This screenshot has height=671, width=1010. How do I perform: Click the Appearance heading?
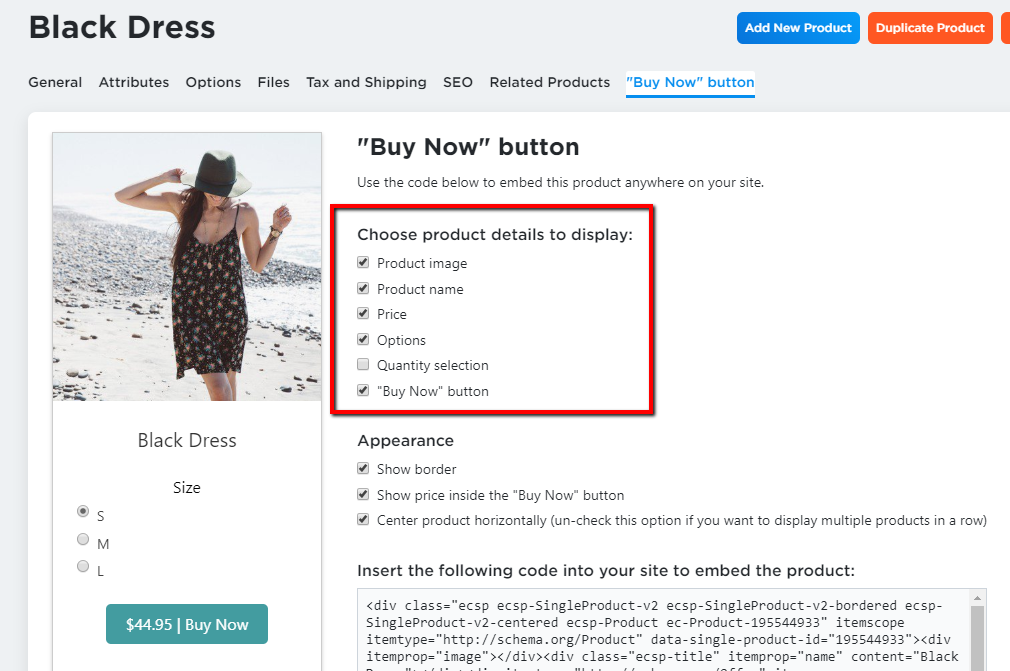point(405,441)
